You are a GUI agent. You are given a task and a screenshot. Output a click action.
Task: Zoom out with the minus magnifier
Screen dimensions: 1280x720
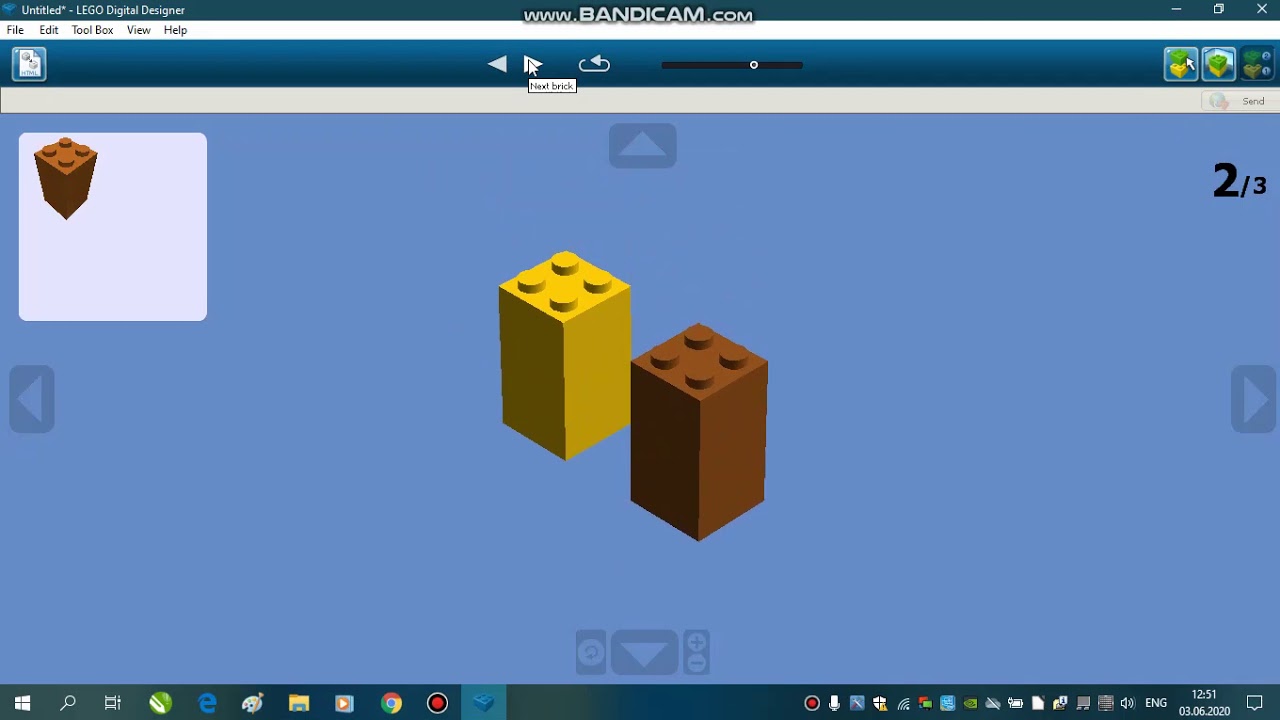tap(697, 664)
